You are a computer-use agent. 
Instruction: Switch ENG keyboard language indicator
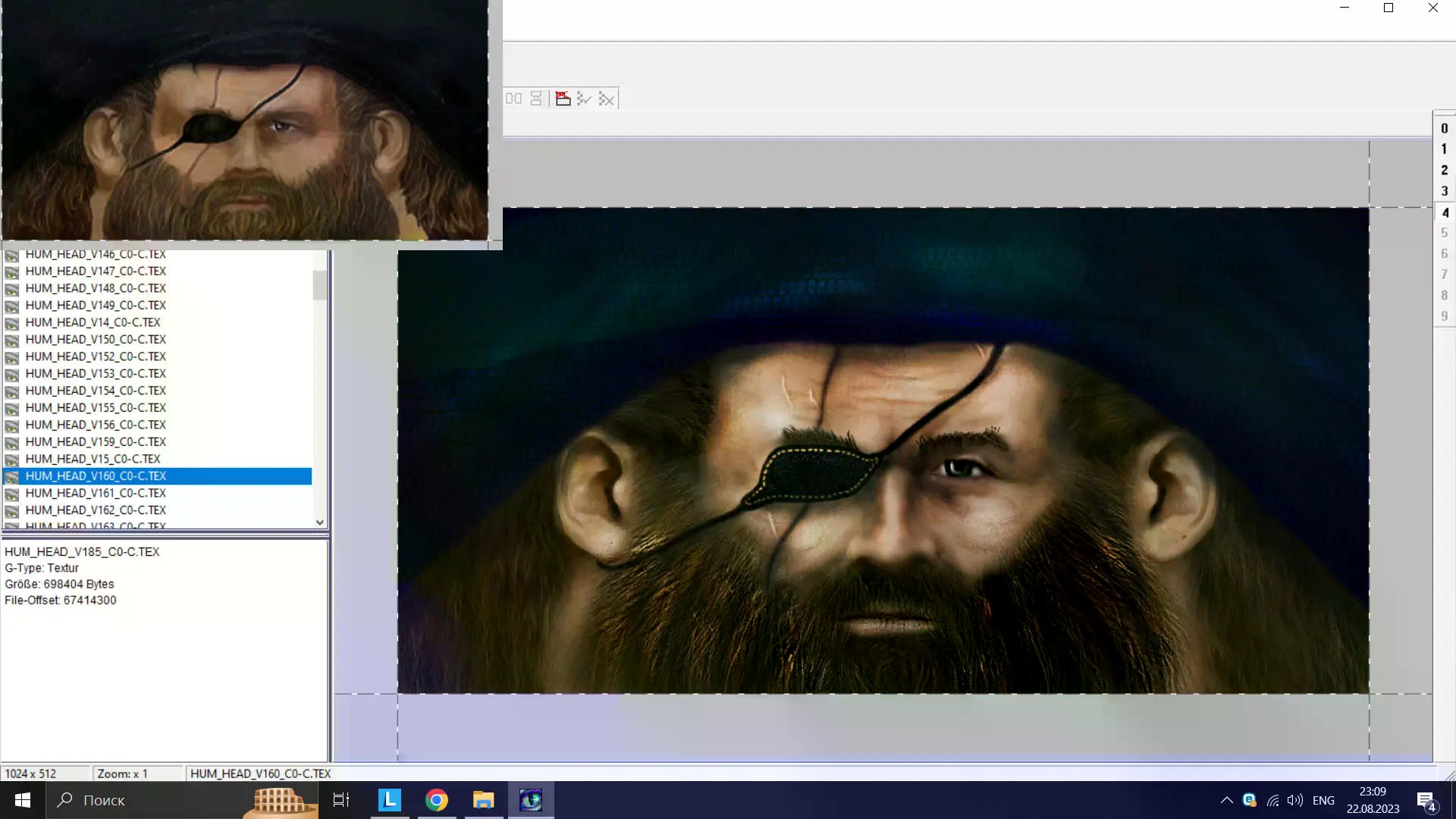[x=1323, y=800]
